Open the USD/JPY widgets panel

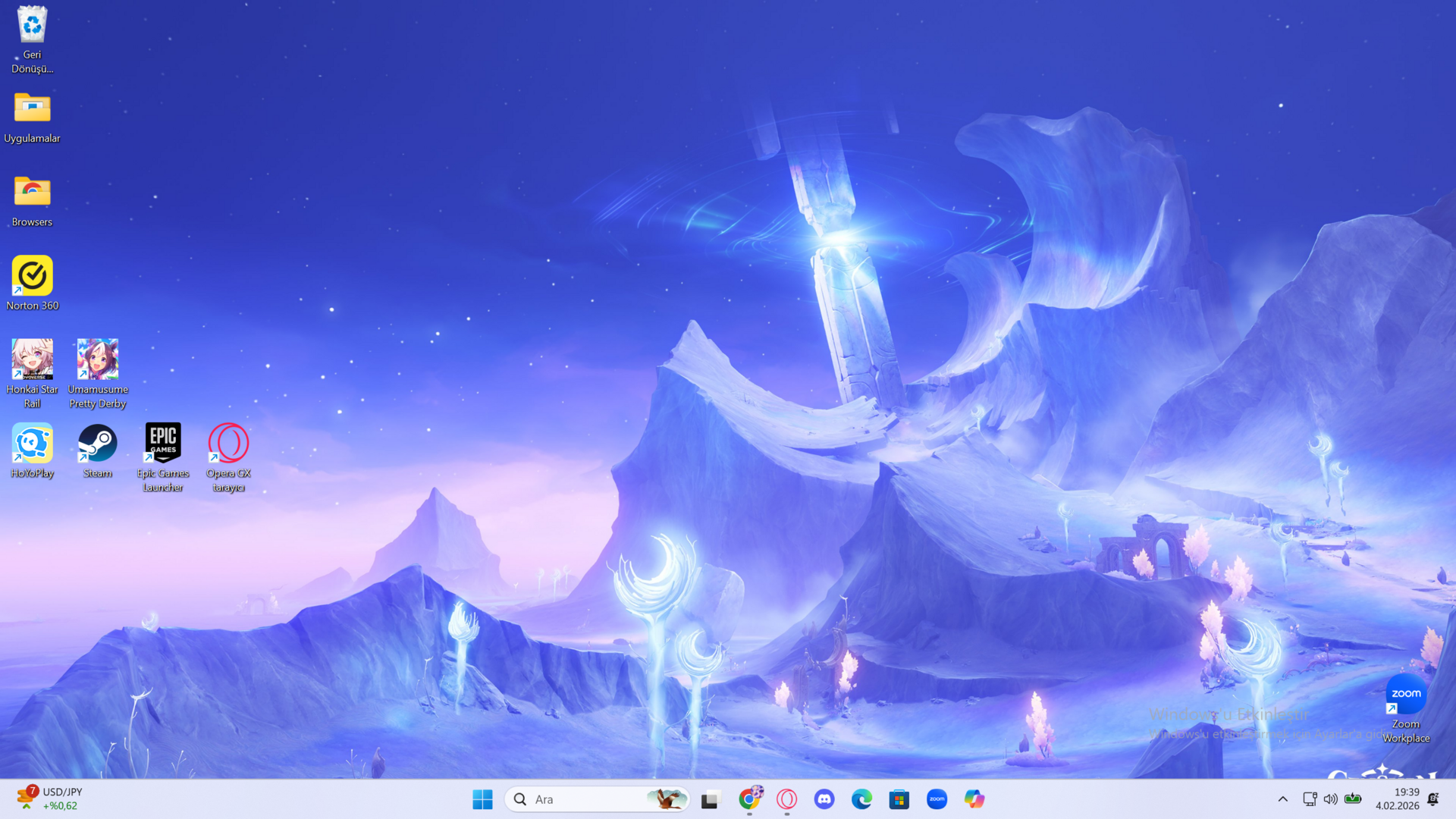[x=50, y=799]
